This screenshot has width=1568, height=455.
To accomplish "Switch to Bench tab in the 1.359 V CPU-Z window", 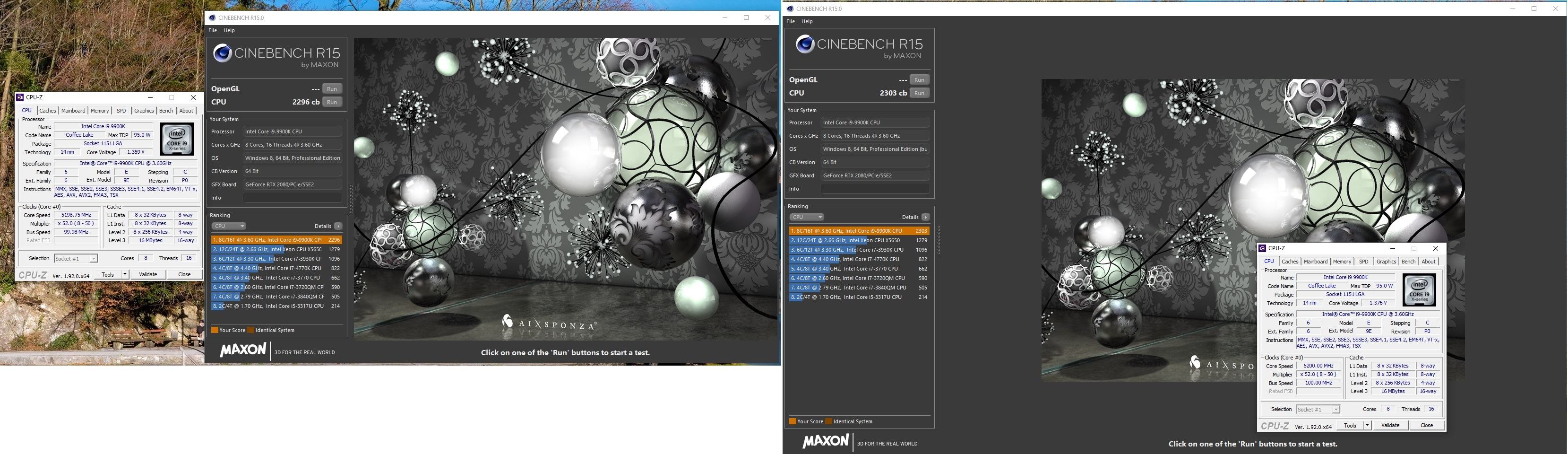I will tap(166, 111).
